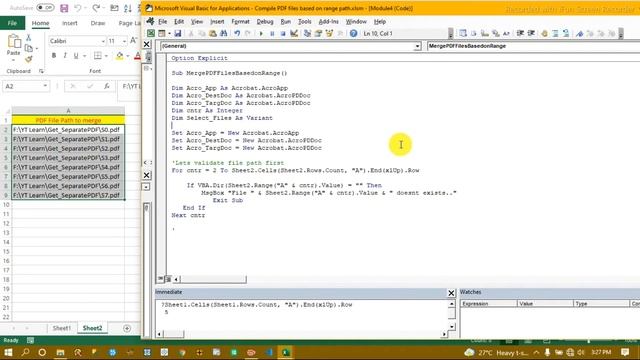The image size is (640, 360).
Task: Open the Tools menu
Action: point(304,22)
